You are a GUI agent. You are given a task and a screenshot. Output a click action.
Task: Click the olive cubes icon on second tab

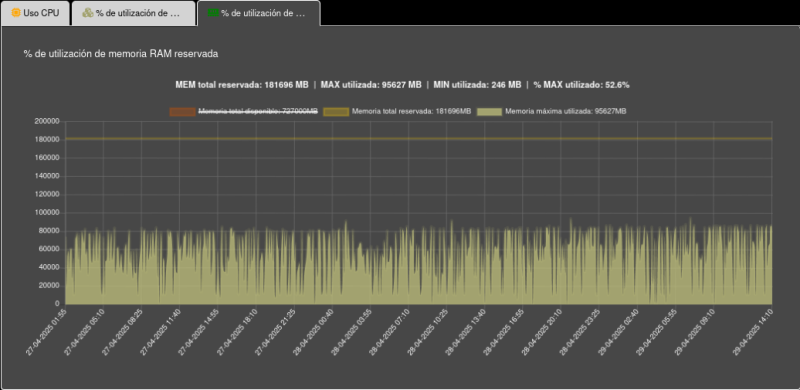[88, 13]
